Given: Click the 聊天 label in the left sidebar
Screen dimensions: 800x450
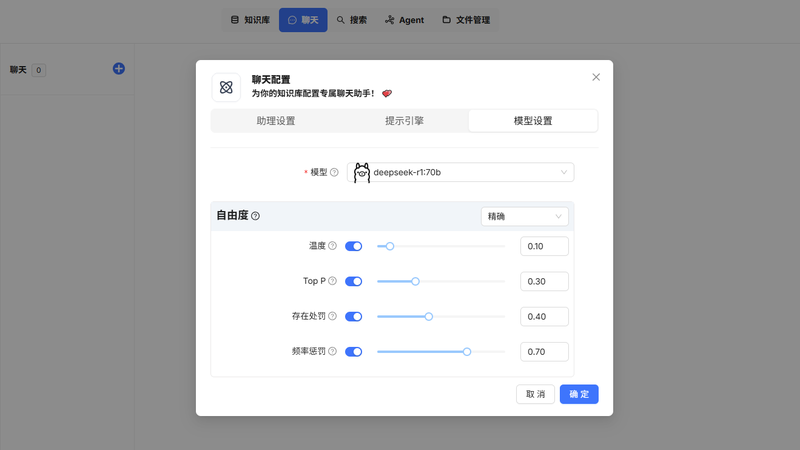Looking at the screenshot, I should tap(18, 70).
